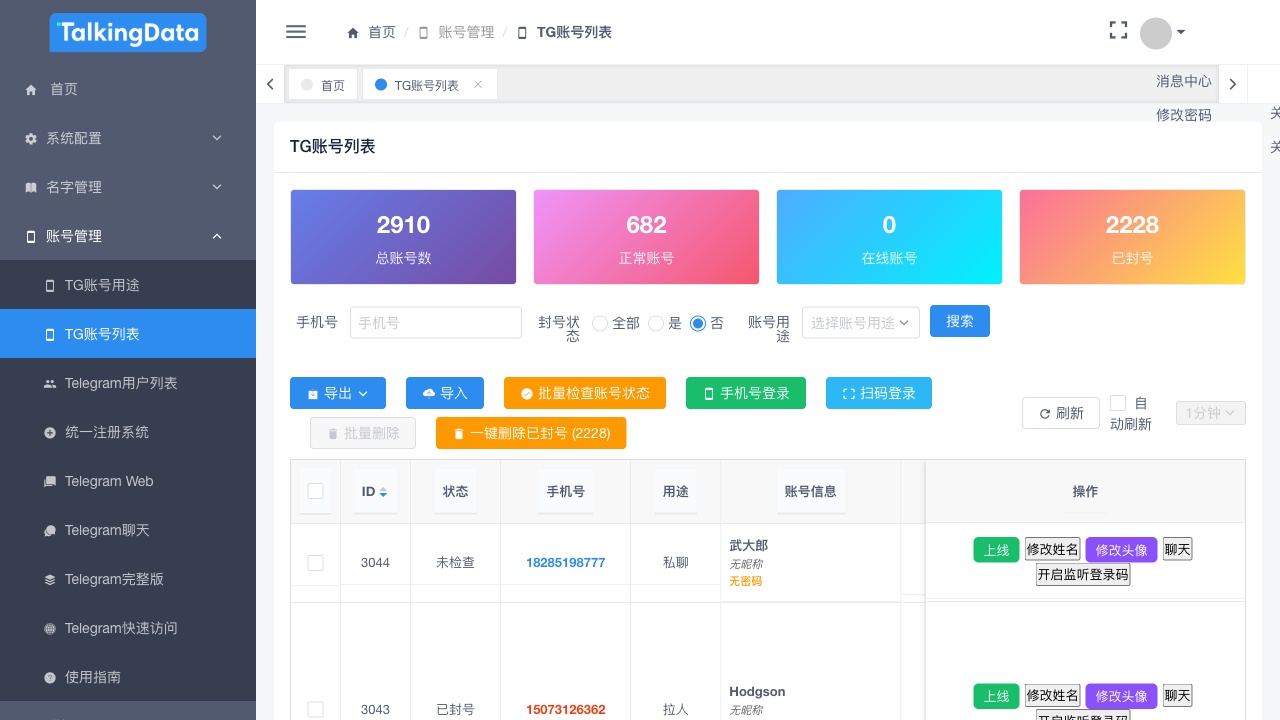Image resolution: width=1280 pixels, height=720 pixels.
Task: Check the select-all table header checkbox
Action: (315, 491)
